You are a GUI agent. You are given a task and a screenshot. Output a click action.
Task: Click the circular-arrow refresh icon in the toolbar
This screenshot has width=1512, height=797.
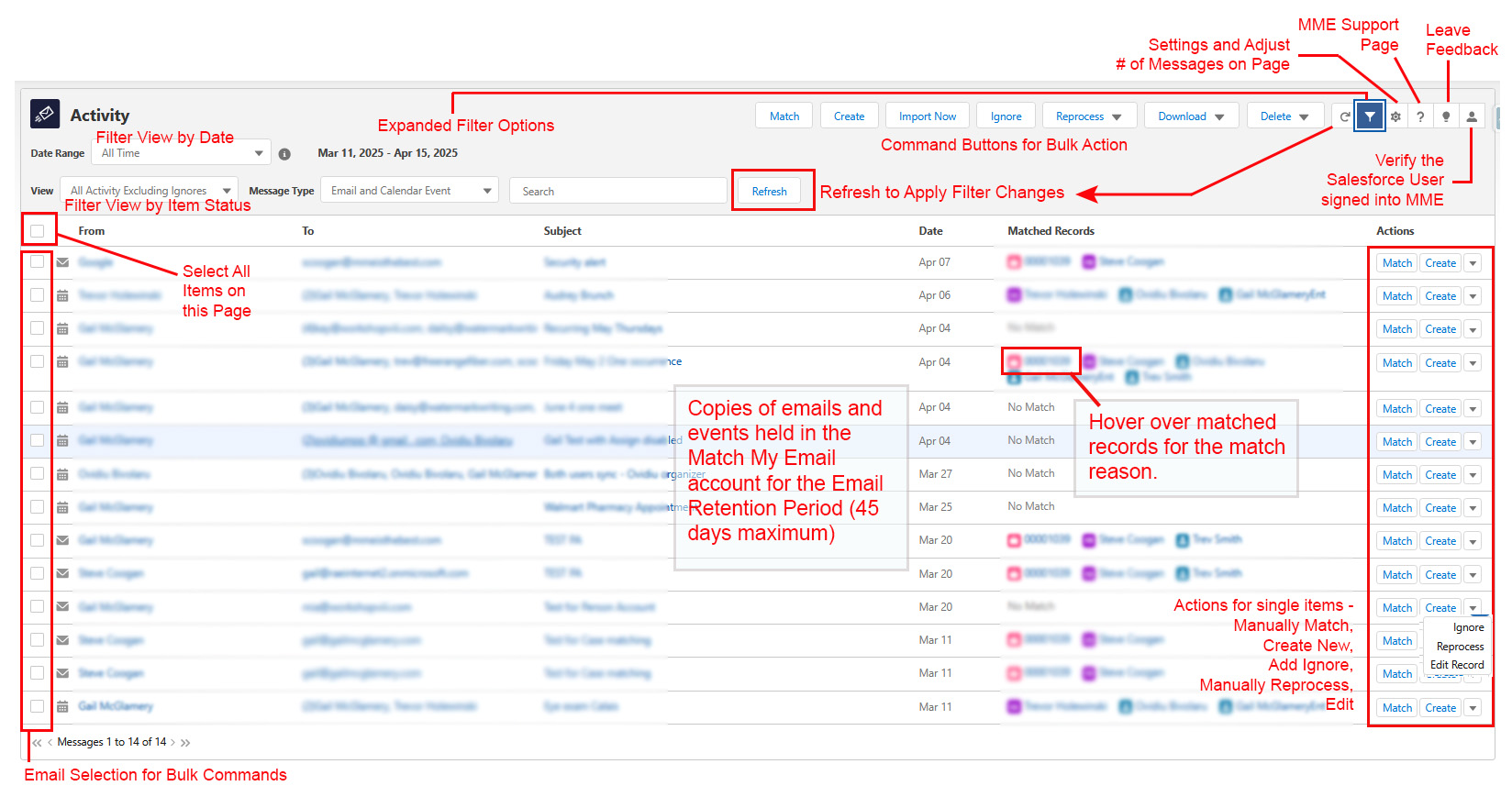tap(1344, 116)
